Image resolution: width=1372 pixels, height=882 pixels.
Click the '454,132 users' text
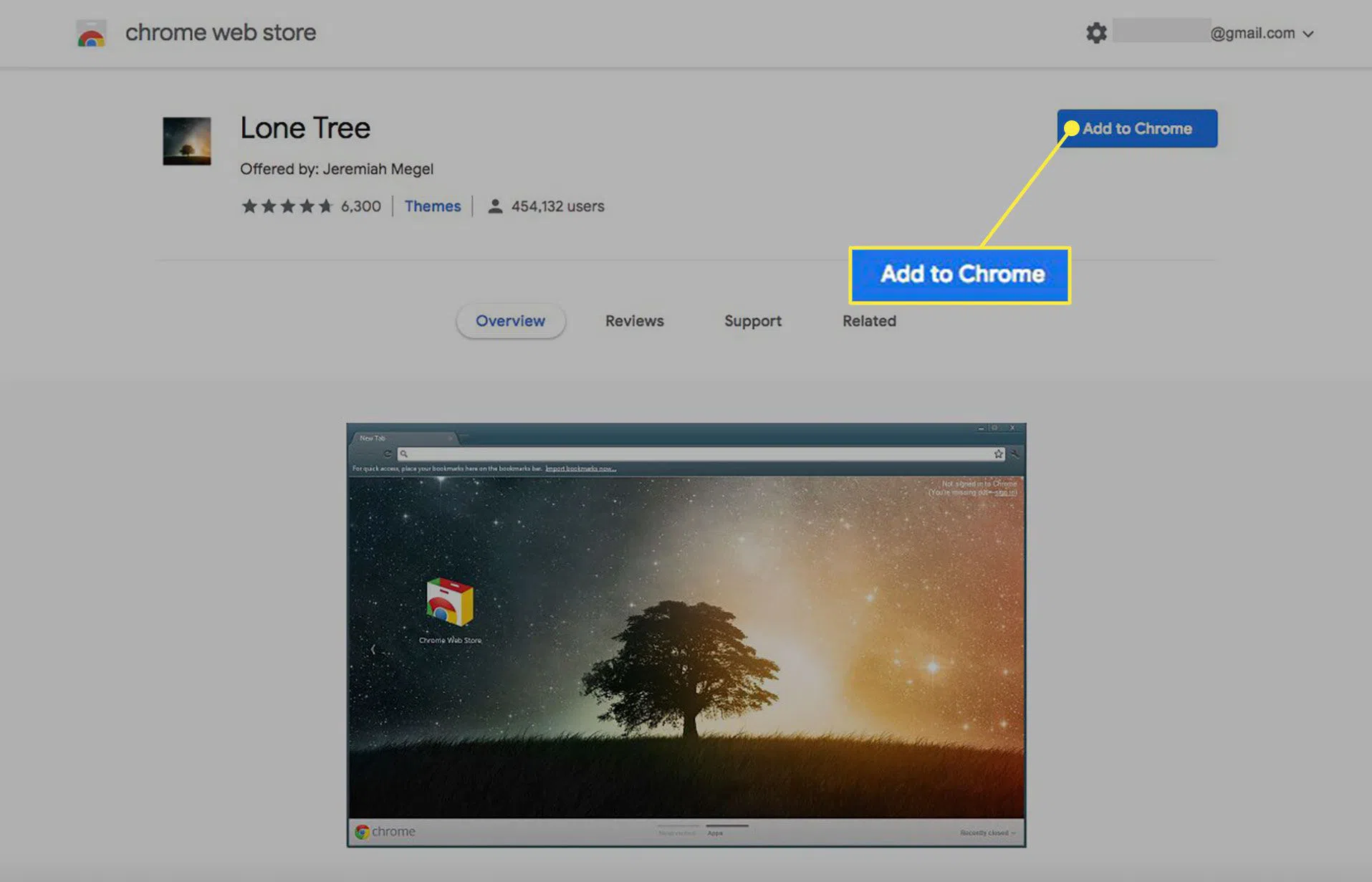point(557,206)
